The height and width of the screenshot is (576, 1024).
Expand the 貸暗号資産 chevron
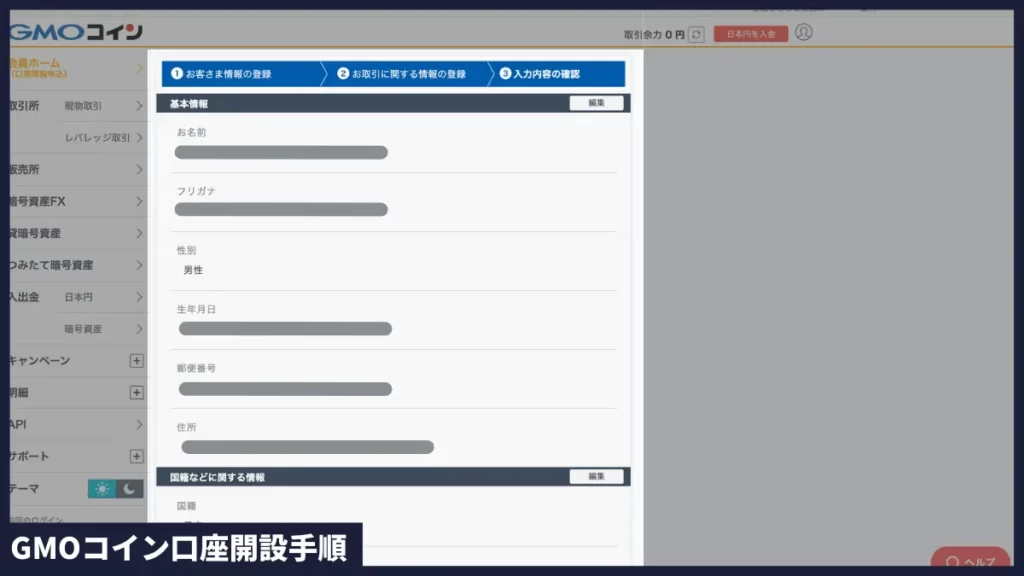[x=139, y=233]
